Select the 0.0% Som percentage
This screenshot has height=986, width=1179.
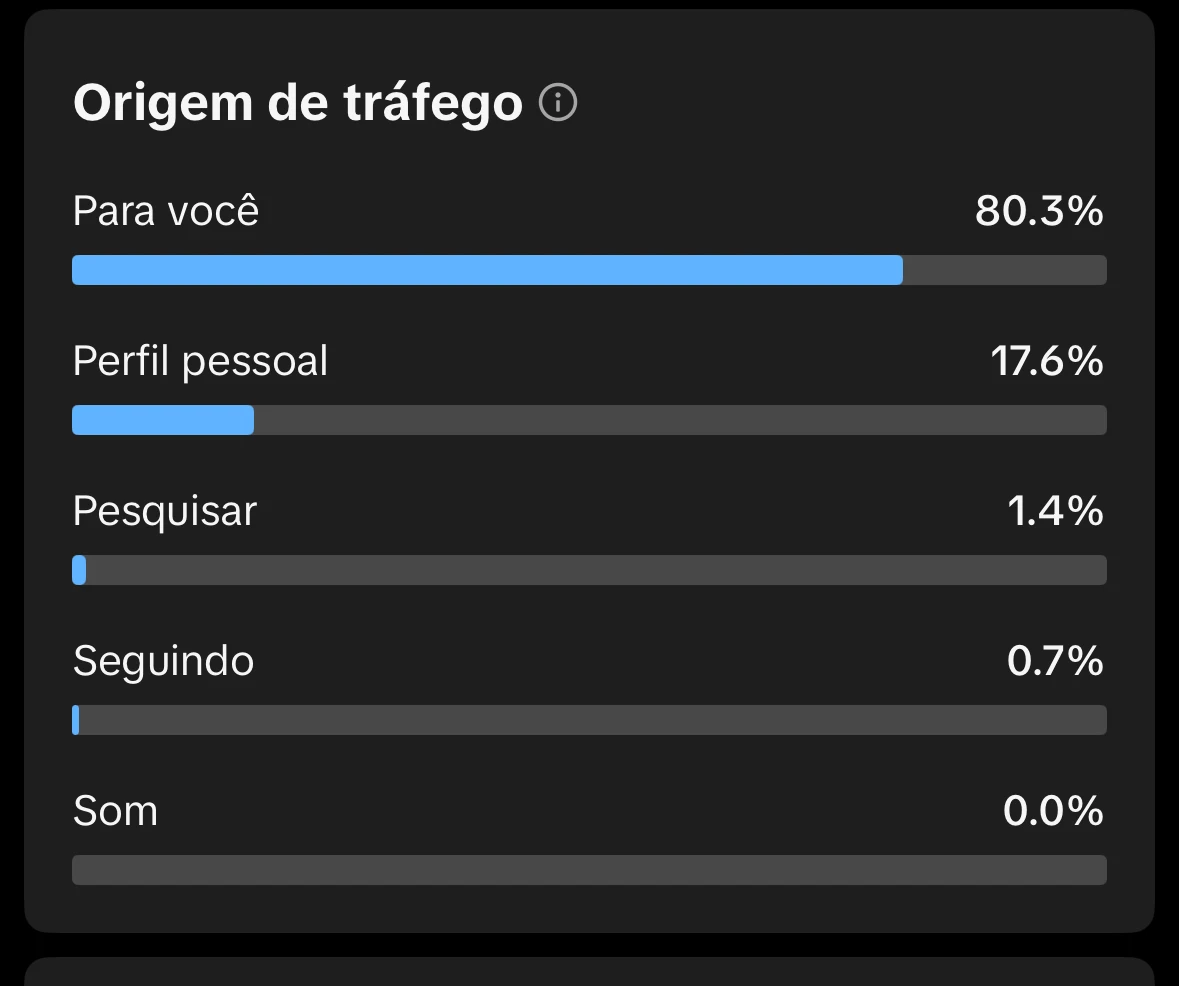[1053, 810]
